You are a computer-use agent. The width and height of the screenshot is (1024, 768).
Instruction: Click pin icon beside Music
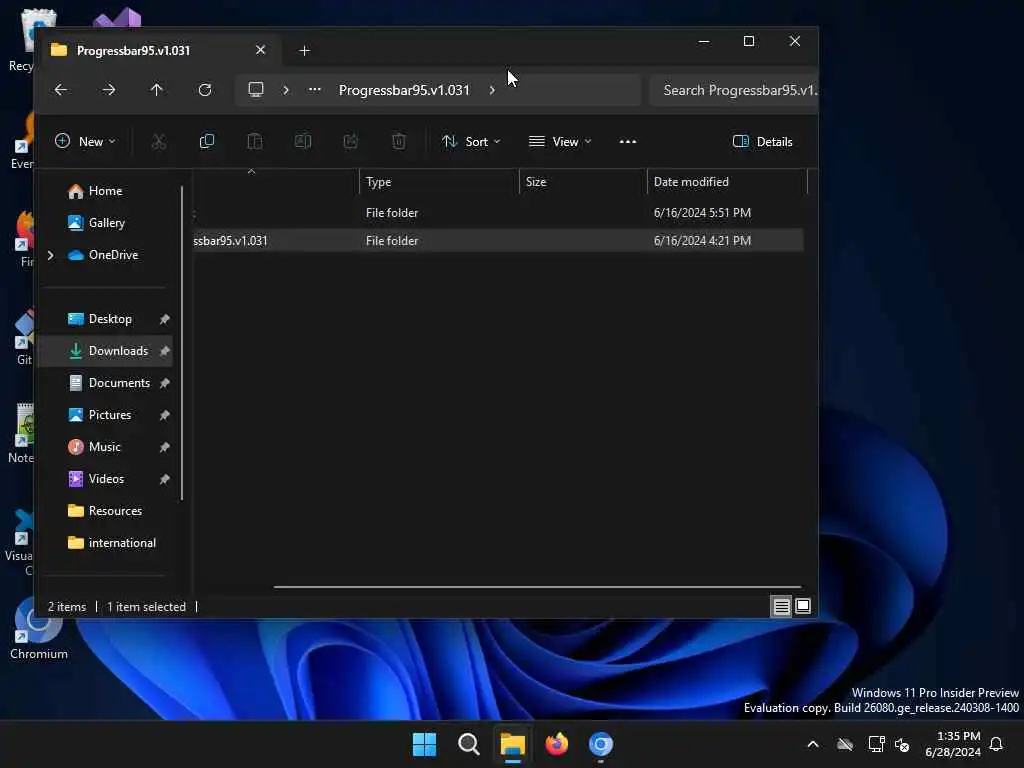pos(165,447)
